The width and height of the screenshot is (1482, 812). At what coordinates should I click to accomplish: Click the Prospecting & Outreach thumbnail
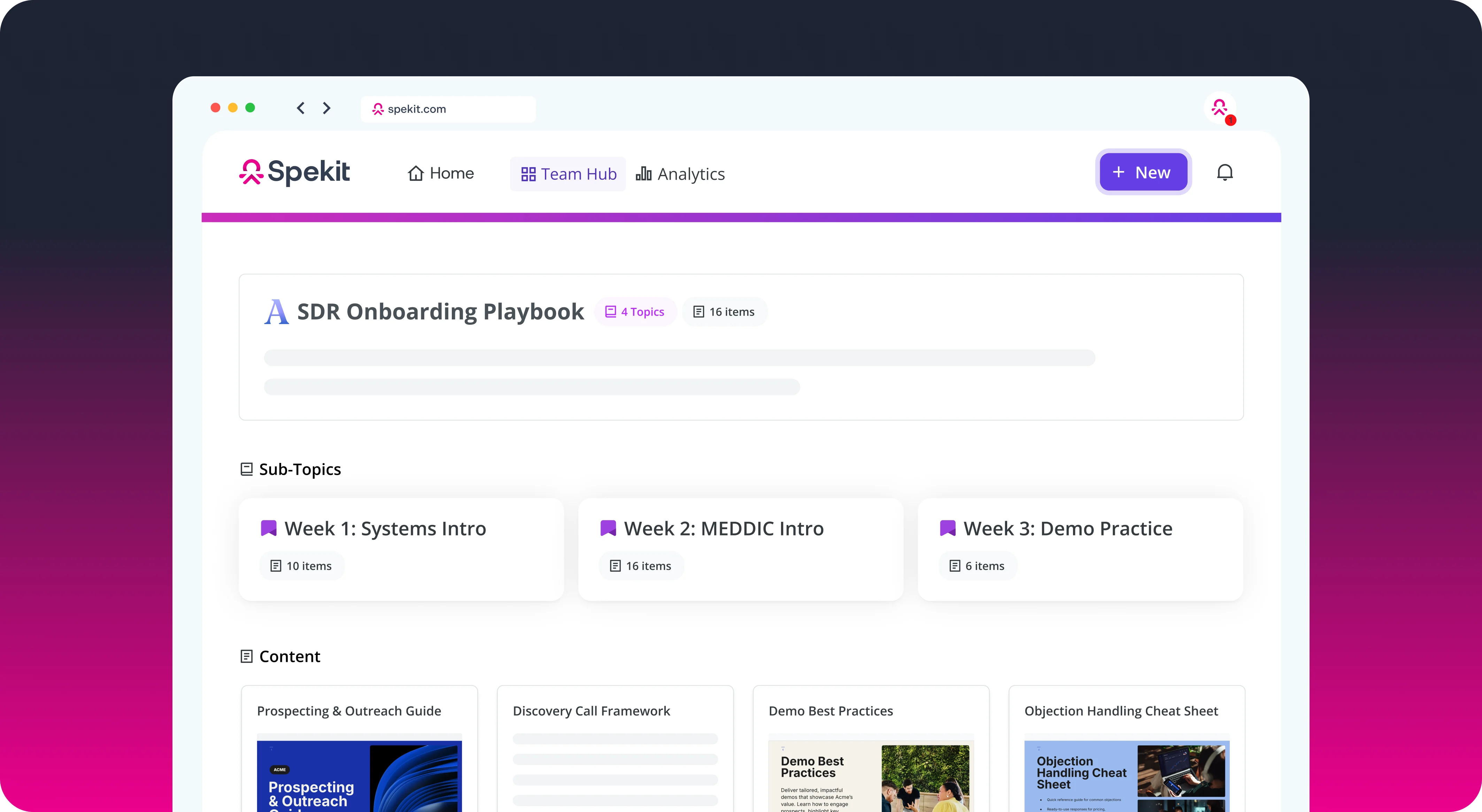pyautogui.click(x=359, y=776)
